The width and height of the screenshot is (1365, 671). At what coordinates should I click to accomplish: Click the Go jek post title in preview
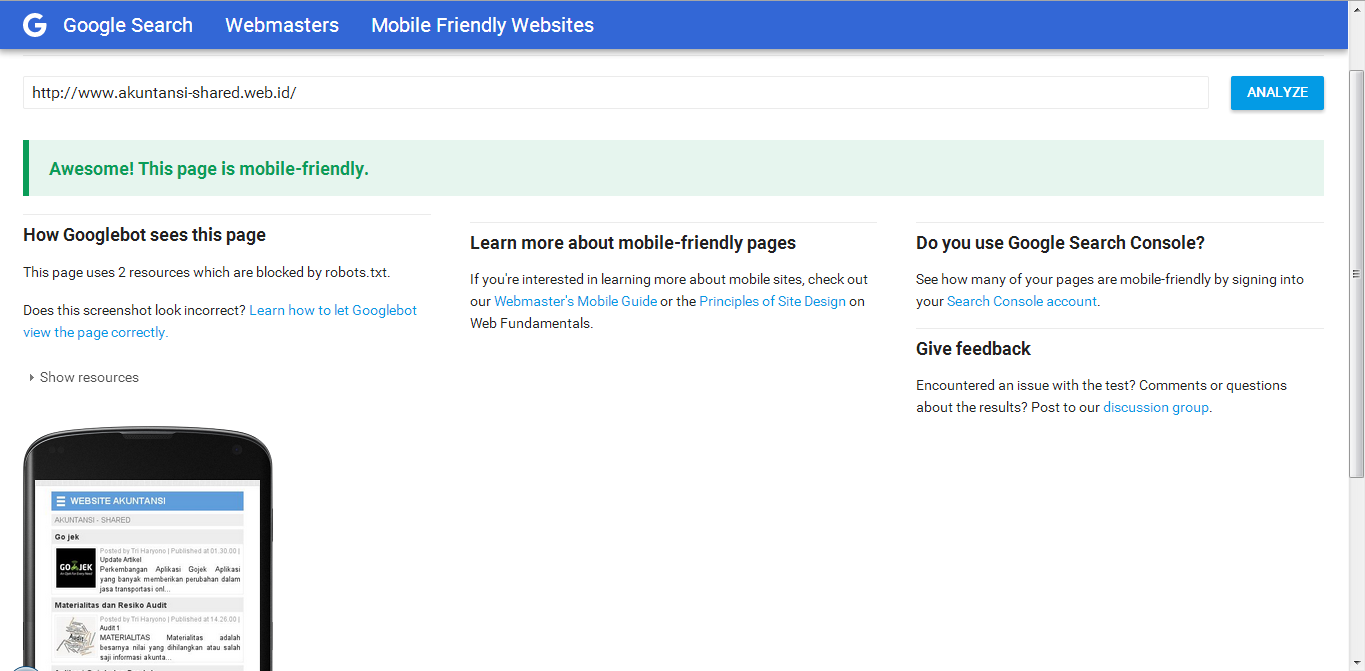point(67,537)
